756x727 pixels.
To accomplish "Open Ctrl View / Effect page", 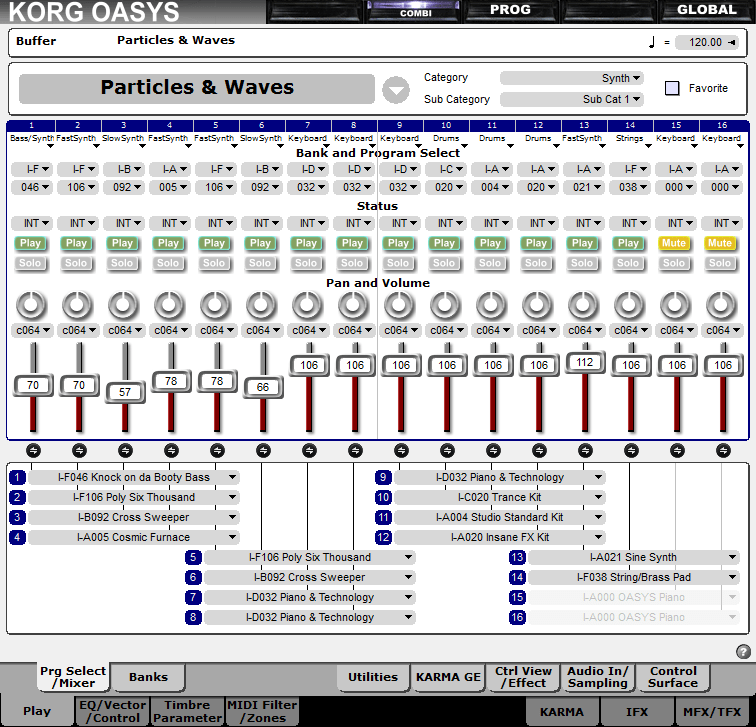I will (x=523, y=677).
